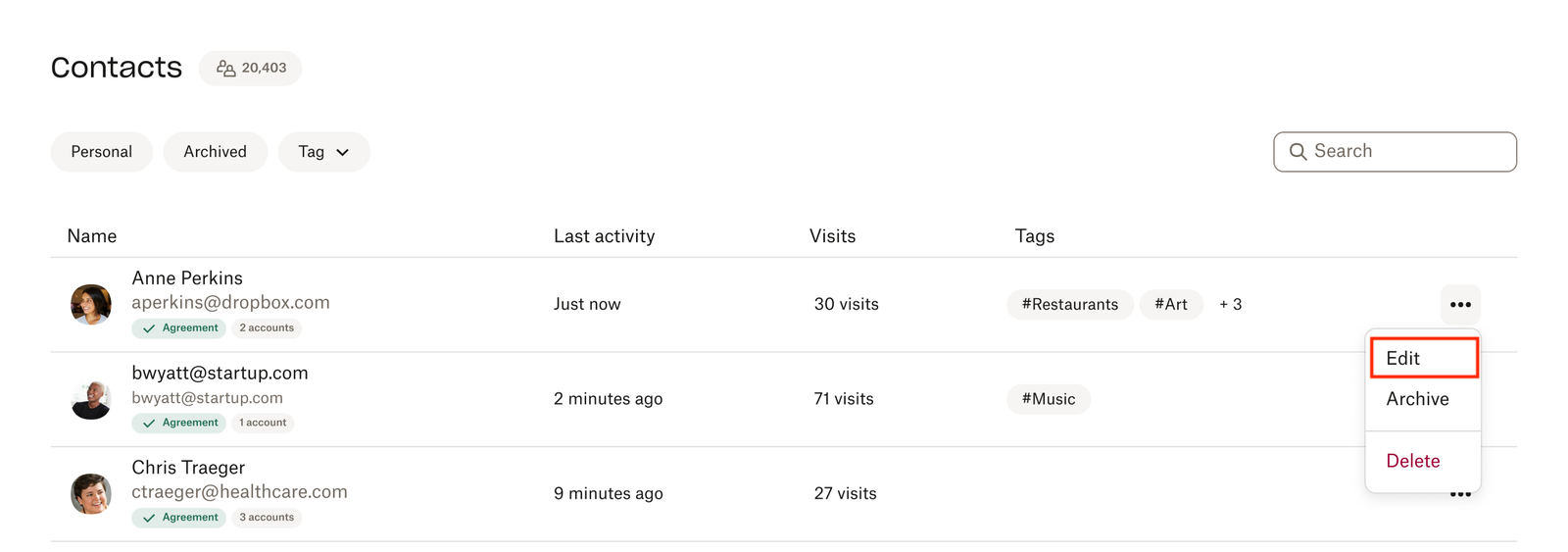The image size is (1568, 552).
Task: Click the #Music tag
Action: point(1049,399)
